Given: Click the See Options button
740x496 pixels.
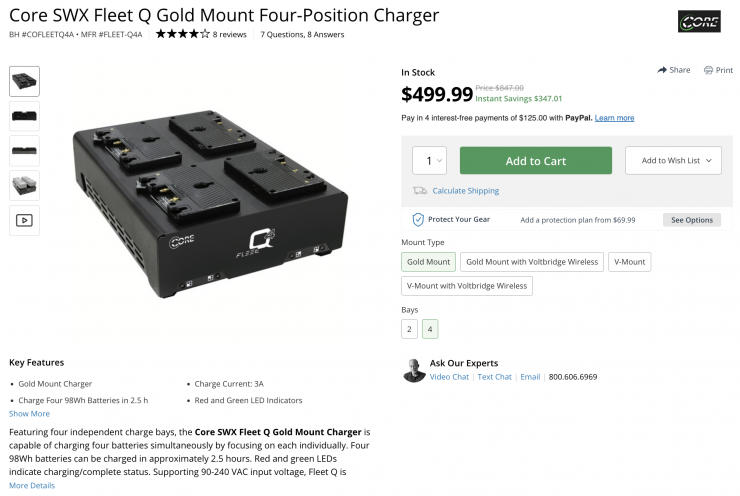Looking at the screenshot, I should point(691,220).
